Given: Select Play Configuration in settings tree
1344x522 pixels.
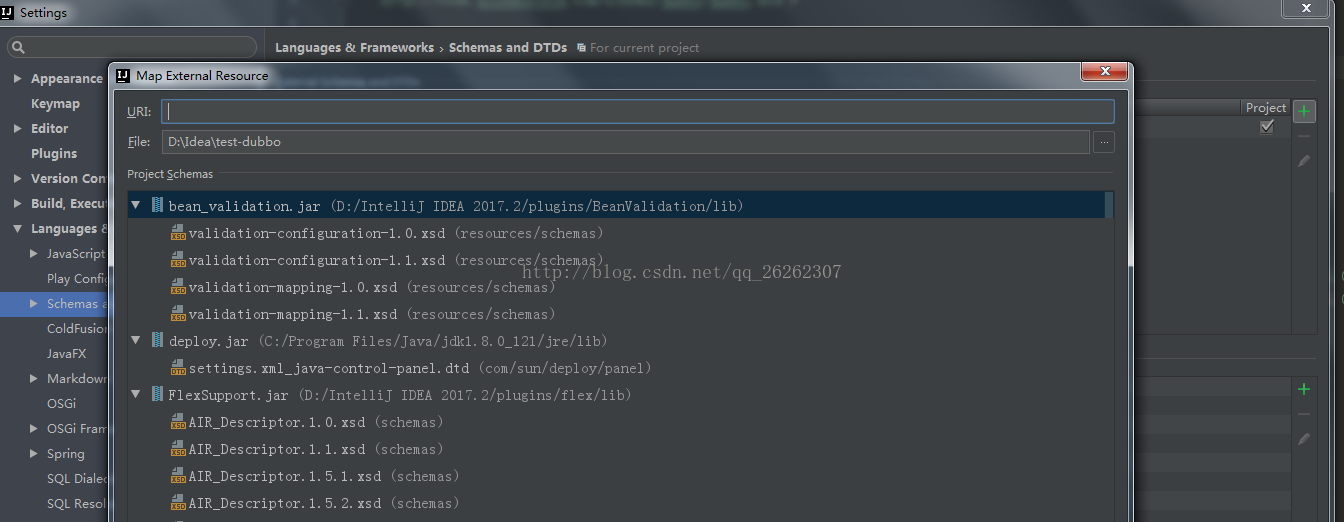Looking at the screenshot, I should coord(78,278).
